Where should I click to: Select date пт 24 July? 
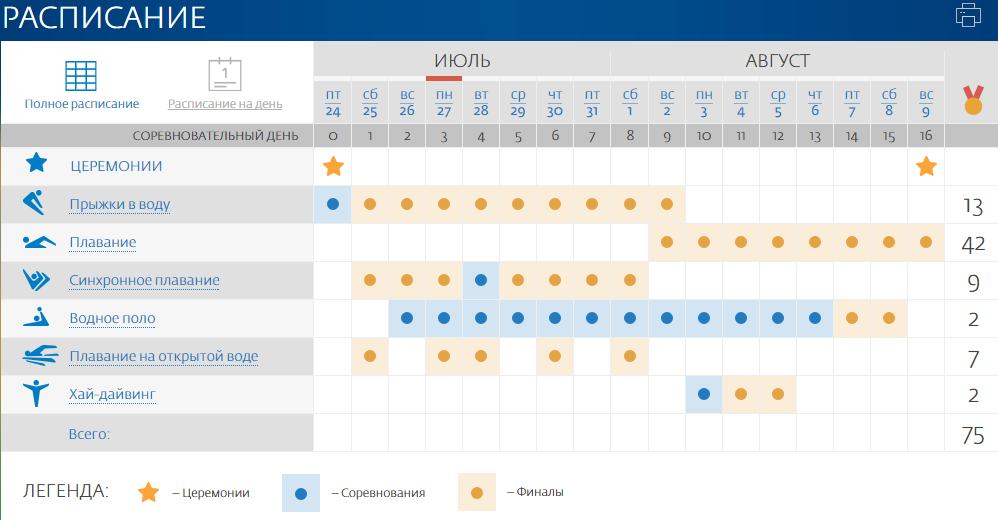point(333,102)
